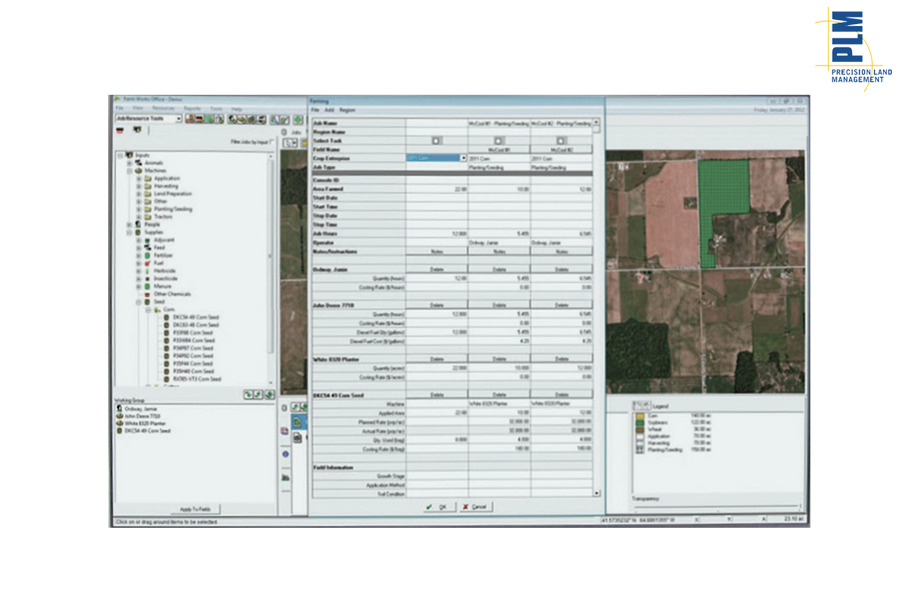Image resolution: width=900 pixels, height=610 pixels.
Task: Toggle the Filter Jobs by Input checkbox
Action: (x=271, y=142)
